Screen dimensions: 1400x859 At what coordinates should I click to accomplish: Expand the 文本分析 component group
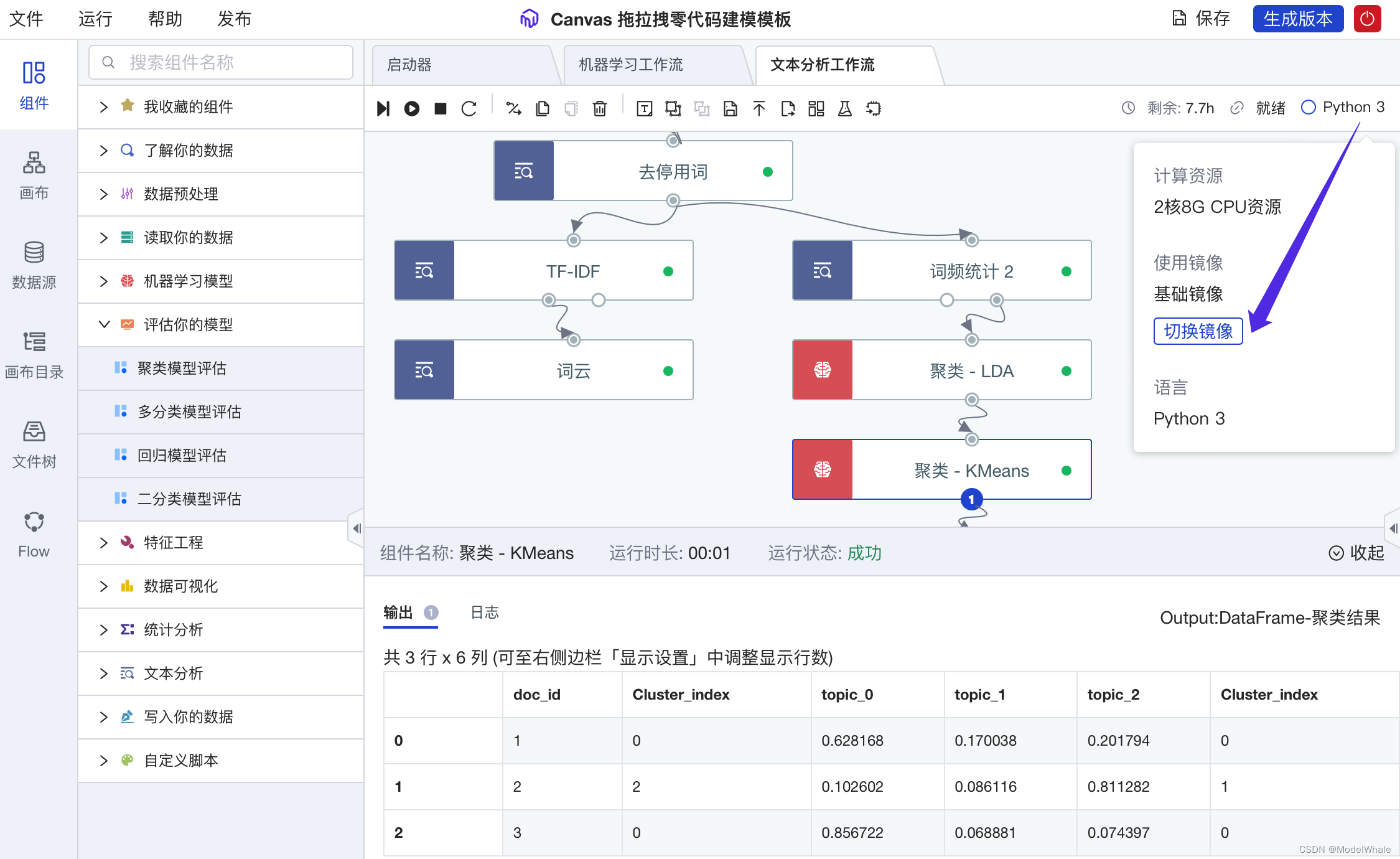173,674
